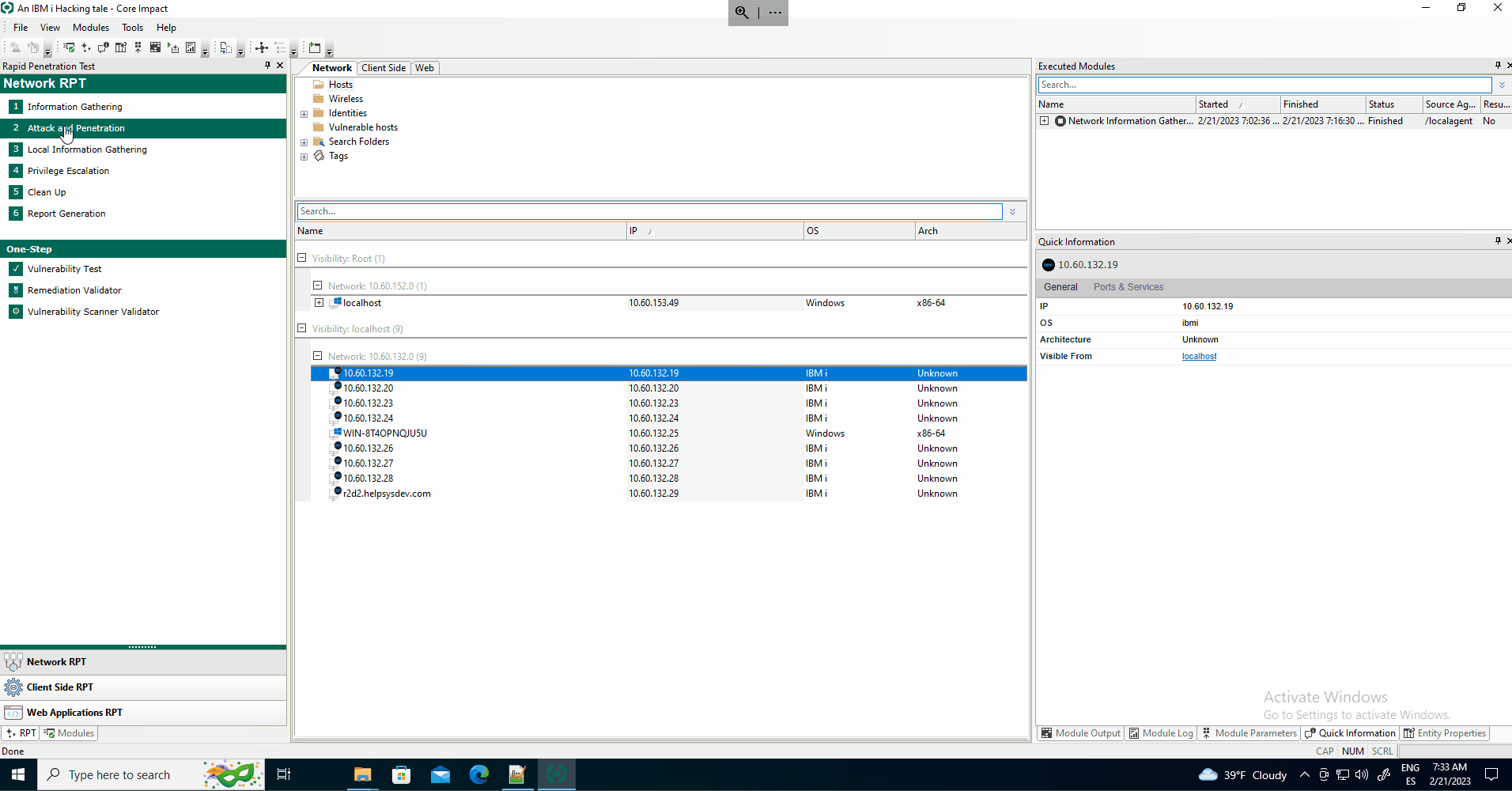
Task: Launch Attack and Penetration step
Action: pyautogui.click(x=143, y=128)
